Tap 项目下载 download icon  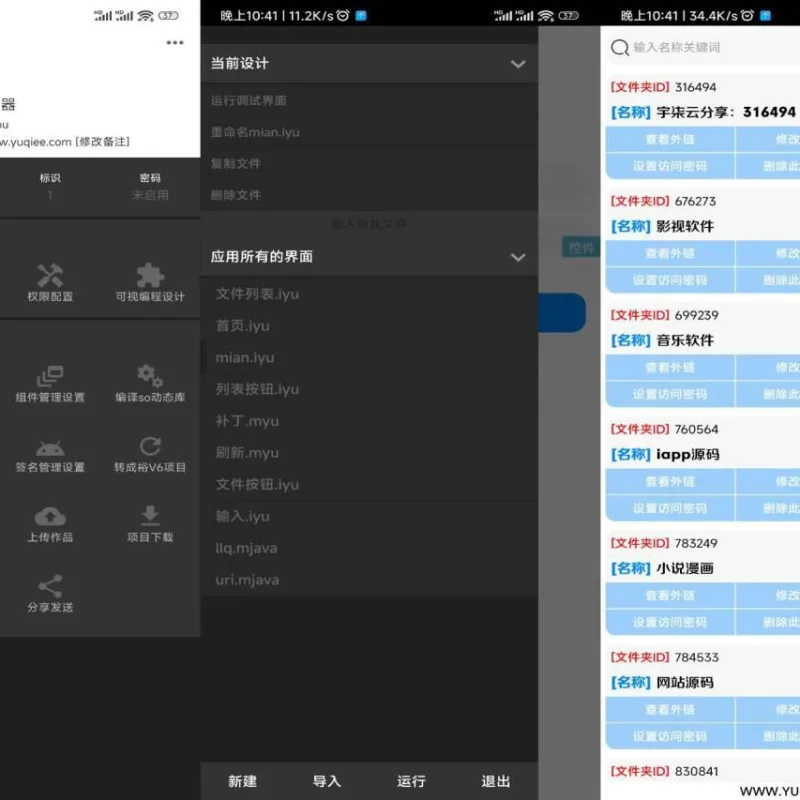(x=150, y=516)
